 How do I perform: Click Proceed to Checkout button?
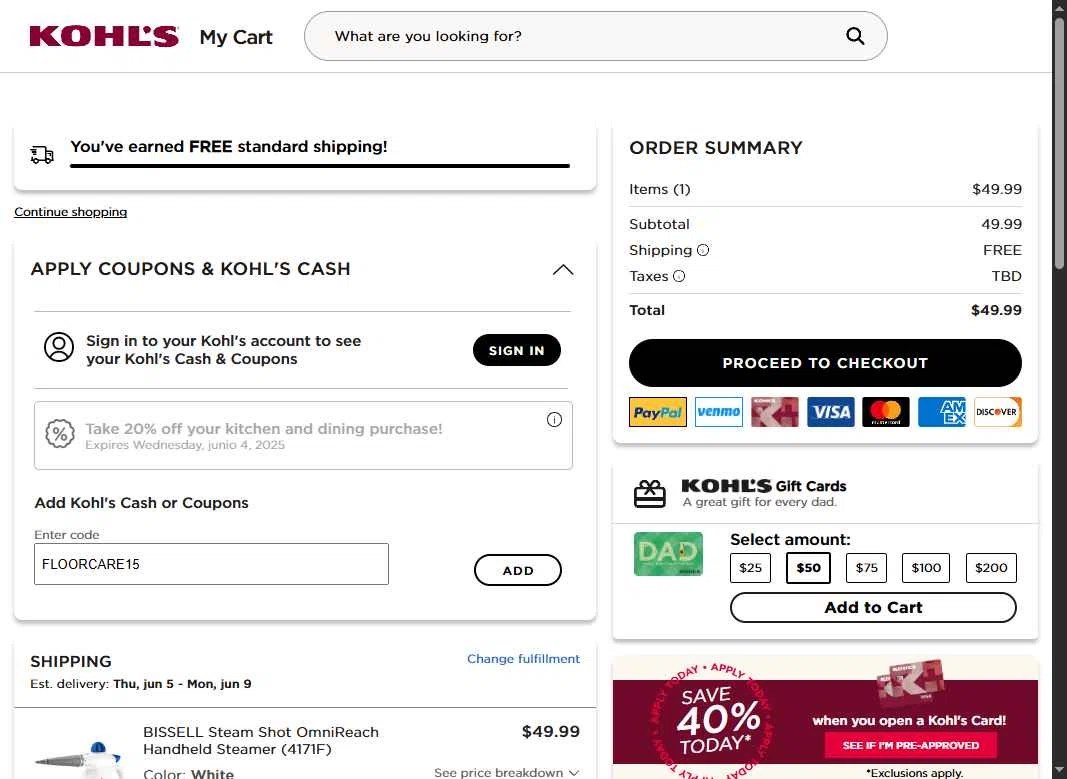click(x=825, y=363)
